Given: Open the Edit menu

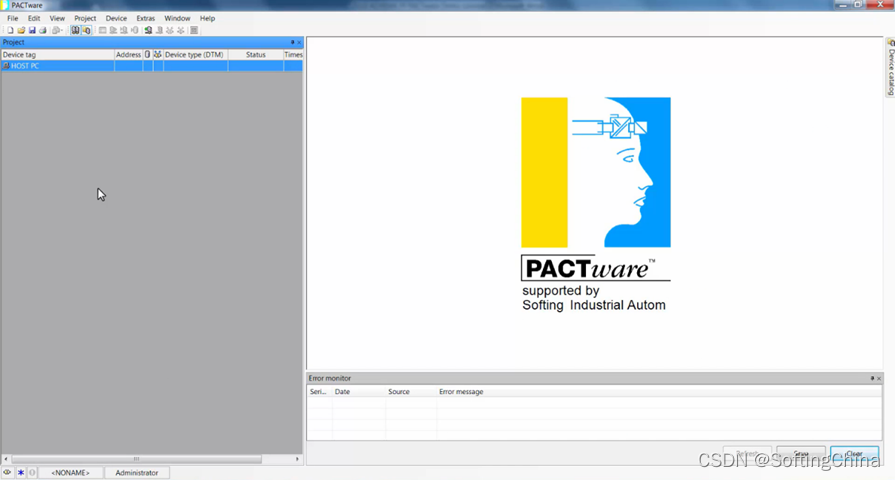Looking at the screenshot, I should (34, 18).
